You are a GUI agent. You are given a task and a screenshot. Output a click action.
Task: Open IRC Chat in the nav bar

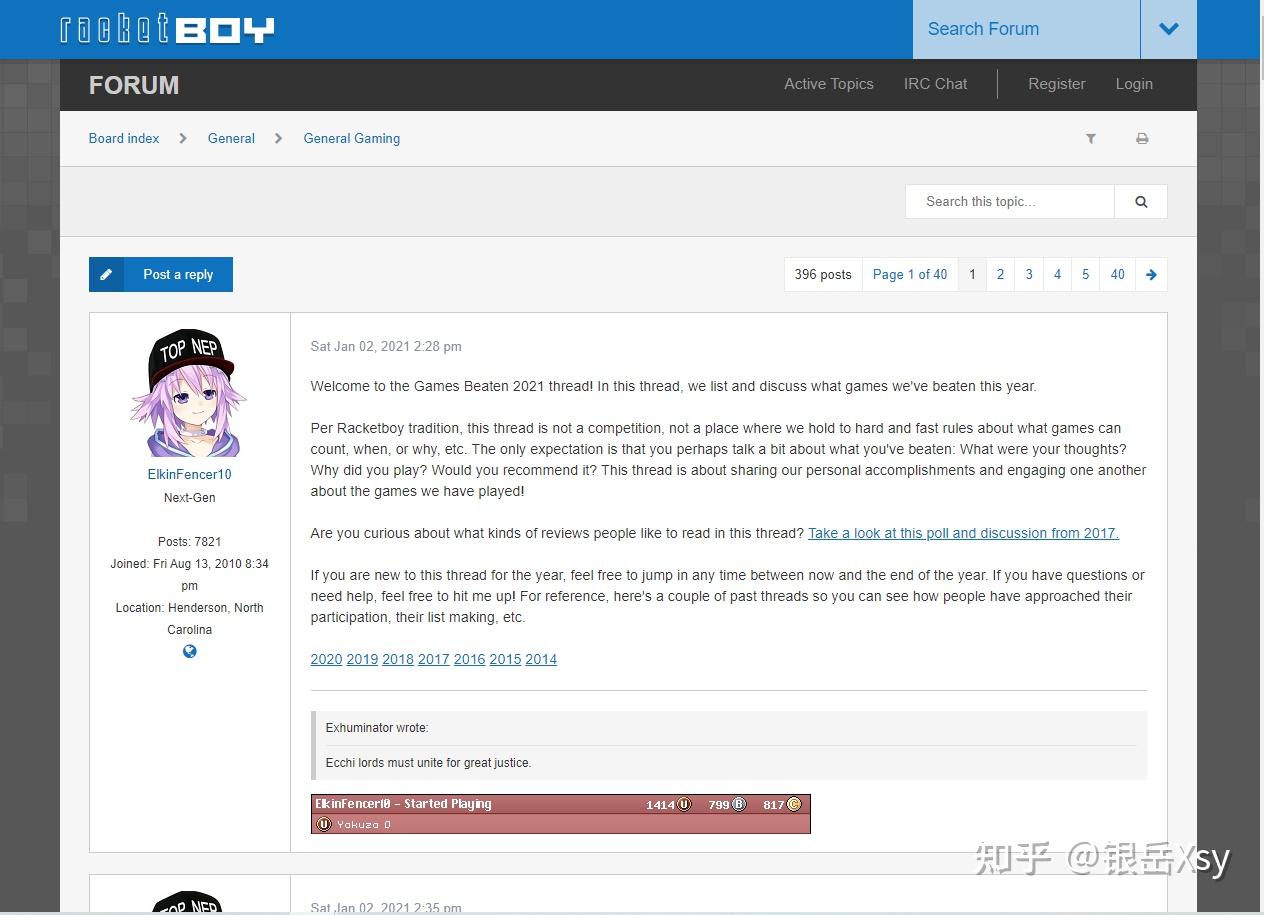click(x=935, y=84)
